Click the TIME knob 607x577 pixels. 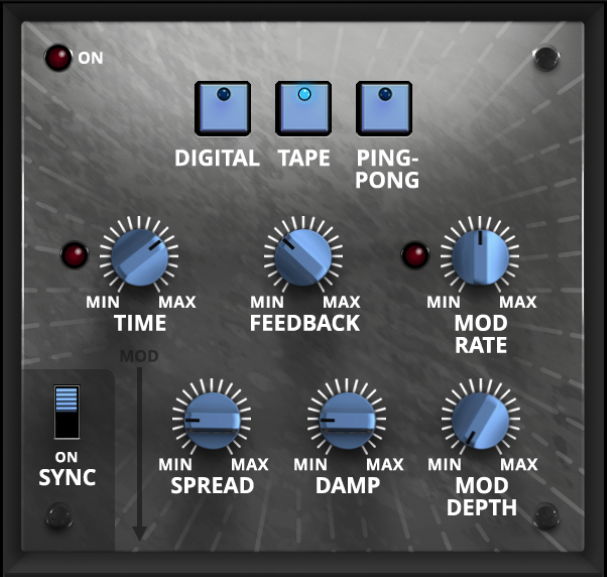coord(139,257)
